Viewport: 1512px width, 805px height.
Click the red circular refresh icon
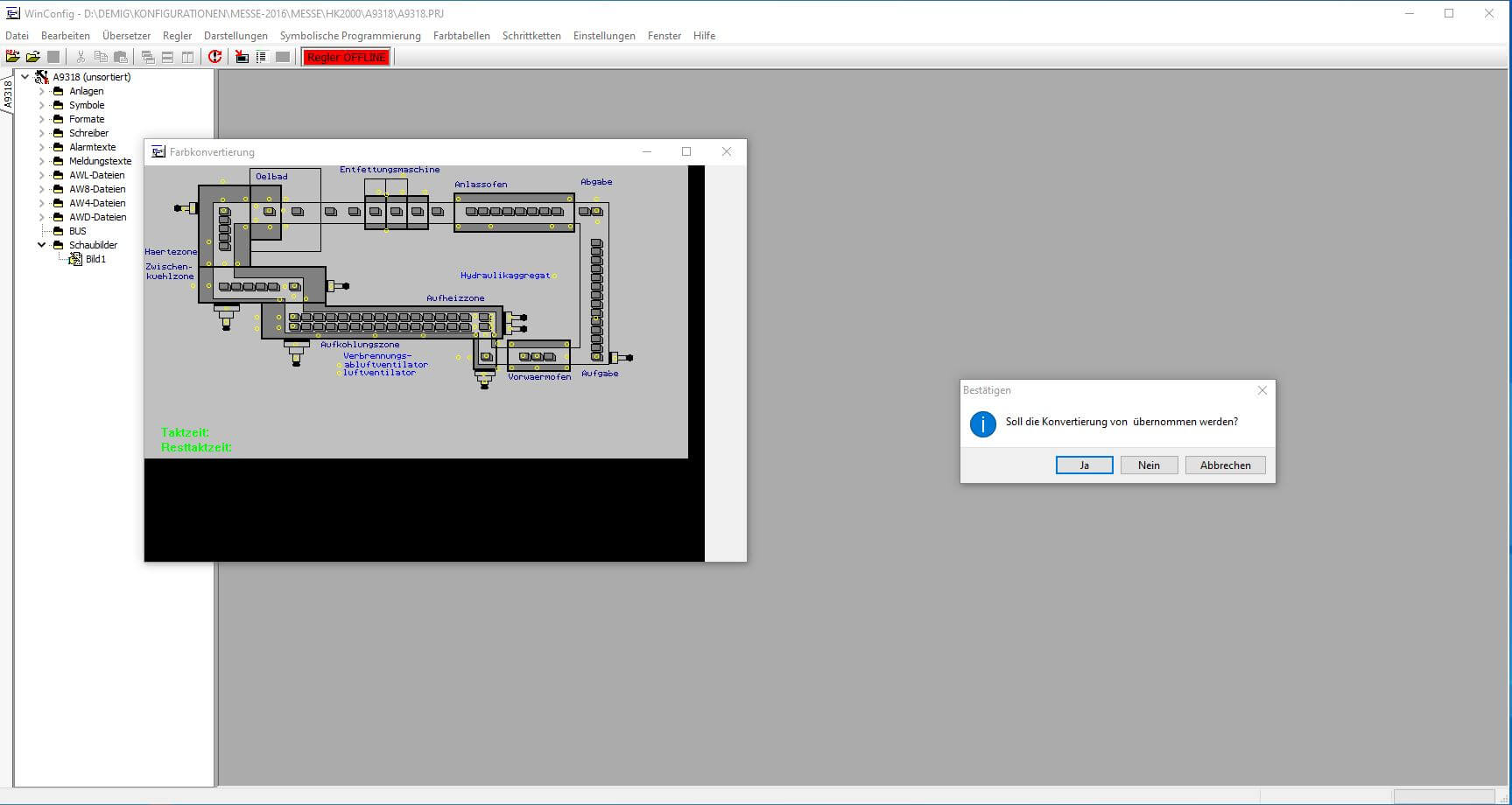click(x=214, y=57)
